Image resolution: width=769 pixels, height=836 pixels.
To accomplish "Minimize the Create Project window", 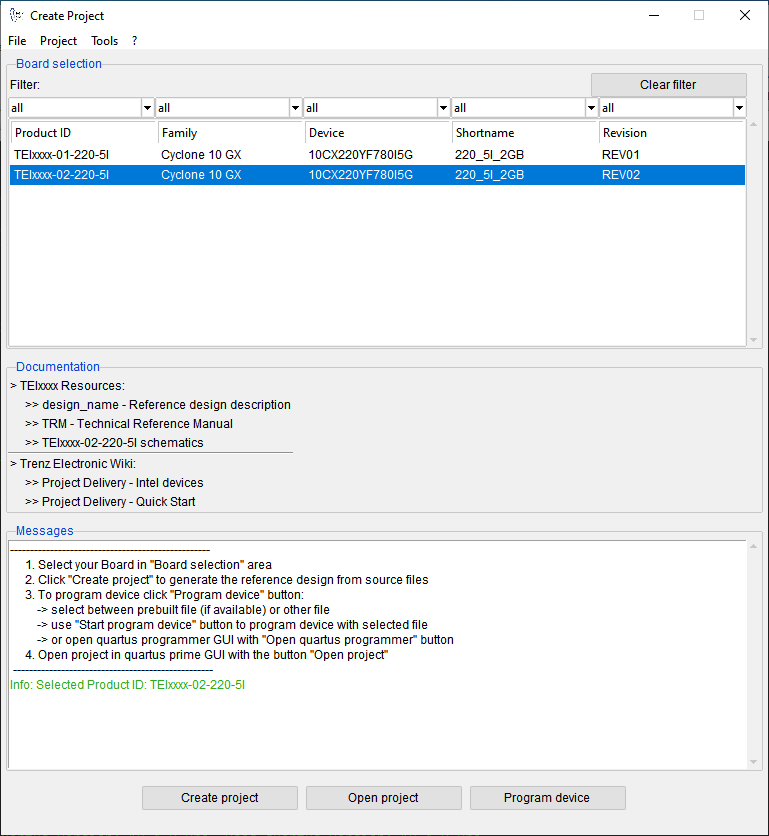I will pos(654,15).
